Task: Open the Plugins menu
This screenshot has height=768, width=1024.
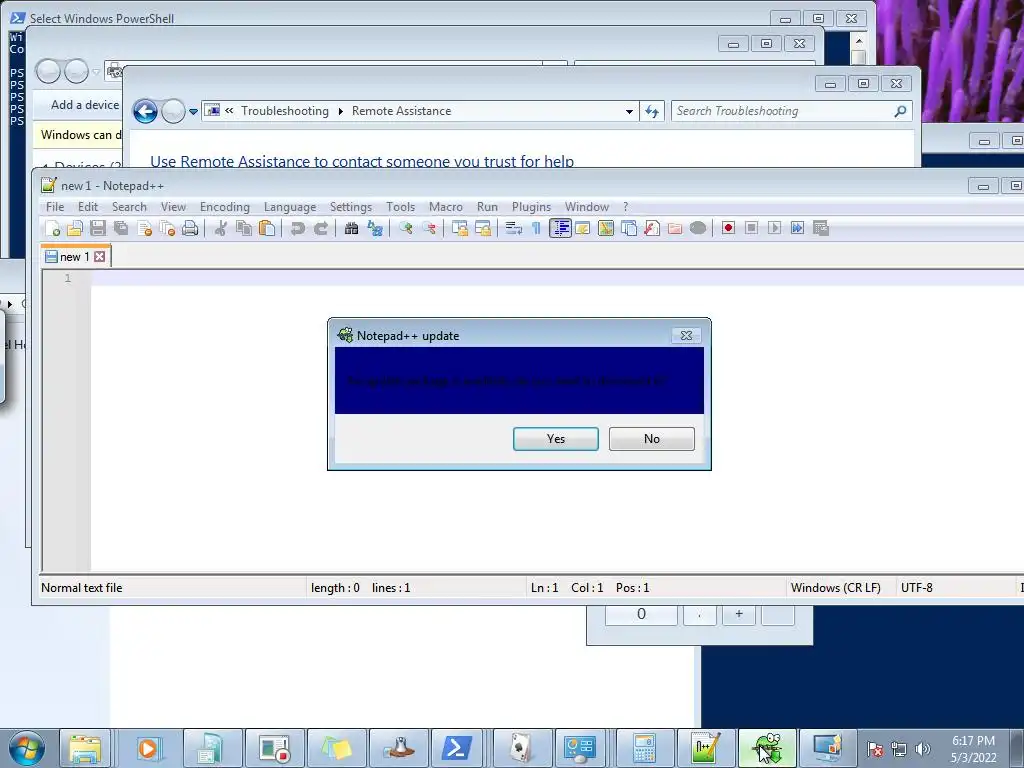Action: [531, 207]
